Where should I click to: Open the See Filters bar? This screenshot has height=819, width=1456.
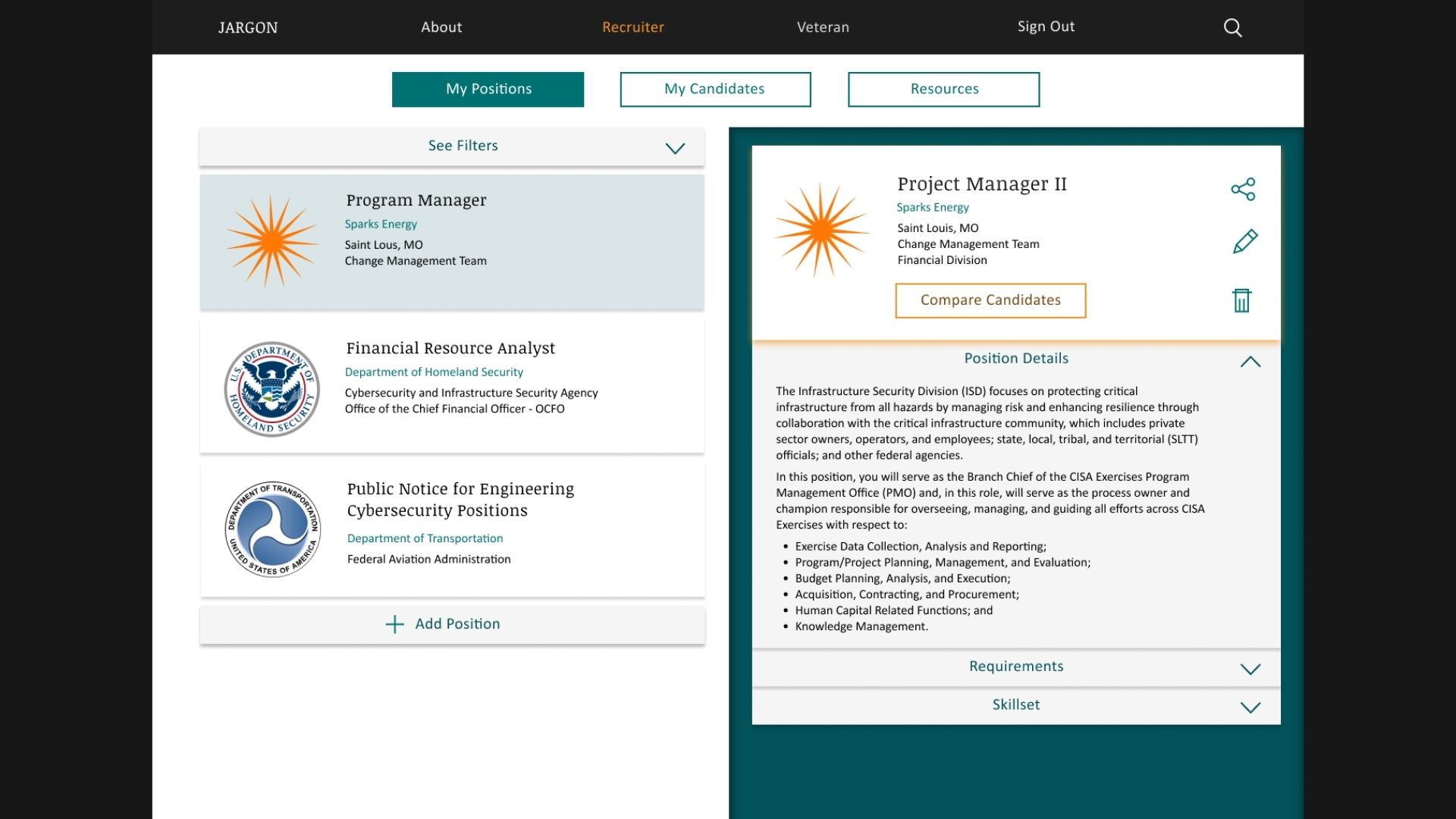pyautogui.click(x=452, y=146)
